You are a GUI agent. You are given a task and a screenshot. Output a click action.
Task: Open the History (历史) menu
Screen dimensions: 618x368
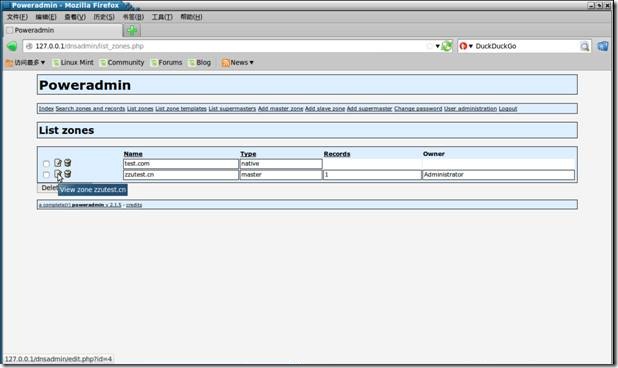(104, 17)
